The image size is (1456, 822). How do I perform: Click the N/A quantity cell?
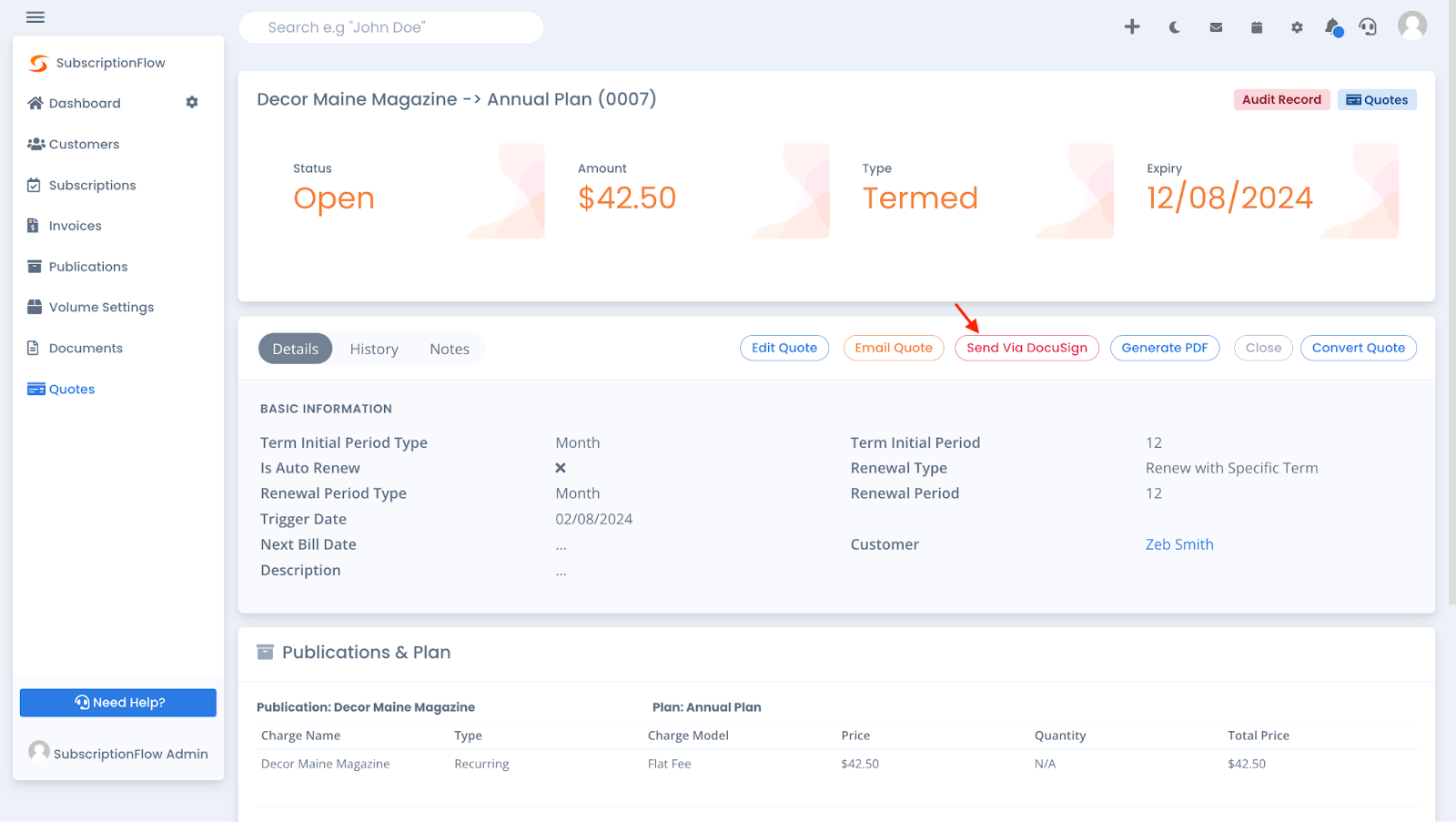1045,764
